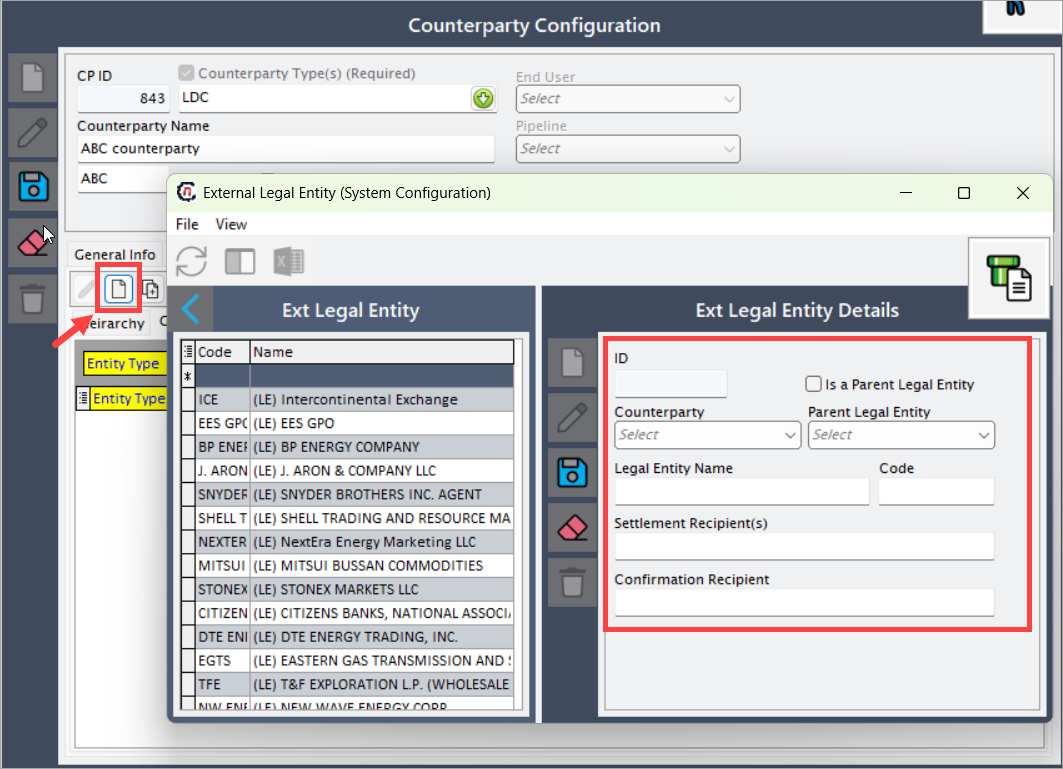Select the DTE ENERGY TRADING, INC. row
The height and width of the screenshot is (769, 1063).
click(x=347, y=637)
